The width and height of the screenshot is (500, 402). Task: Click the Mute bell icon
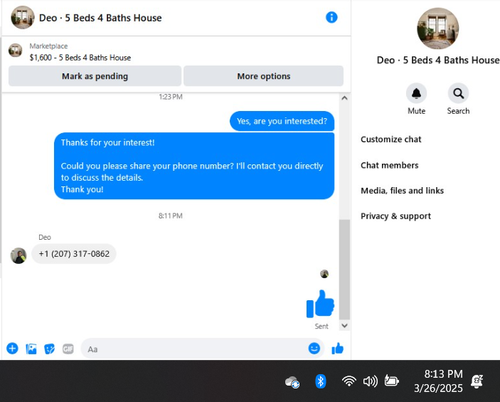coord(416,93)
